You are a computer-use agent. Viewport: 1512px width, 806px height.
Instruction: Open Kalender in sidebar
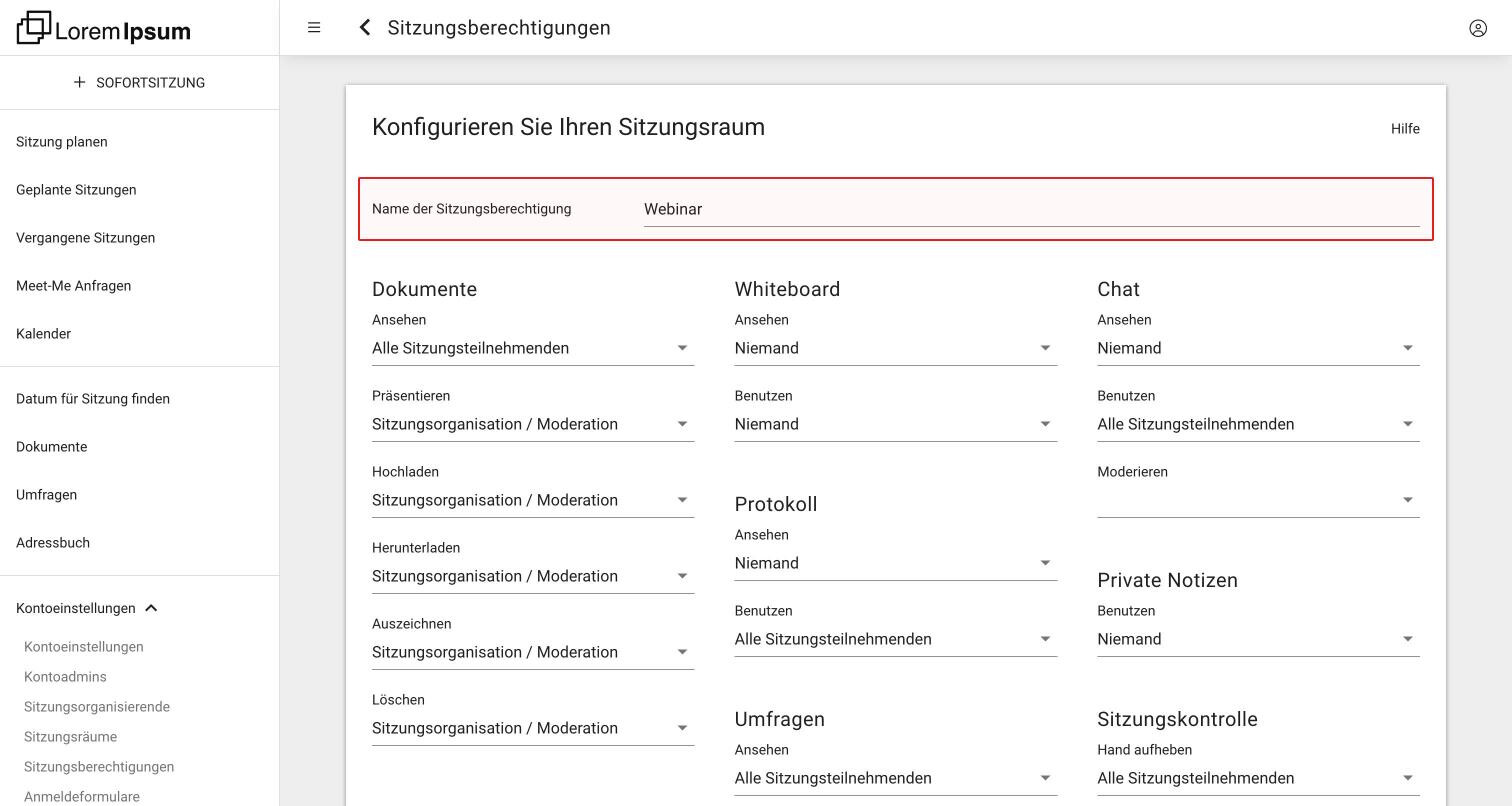click(43, 334)
